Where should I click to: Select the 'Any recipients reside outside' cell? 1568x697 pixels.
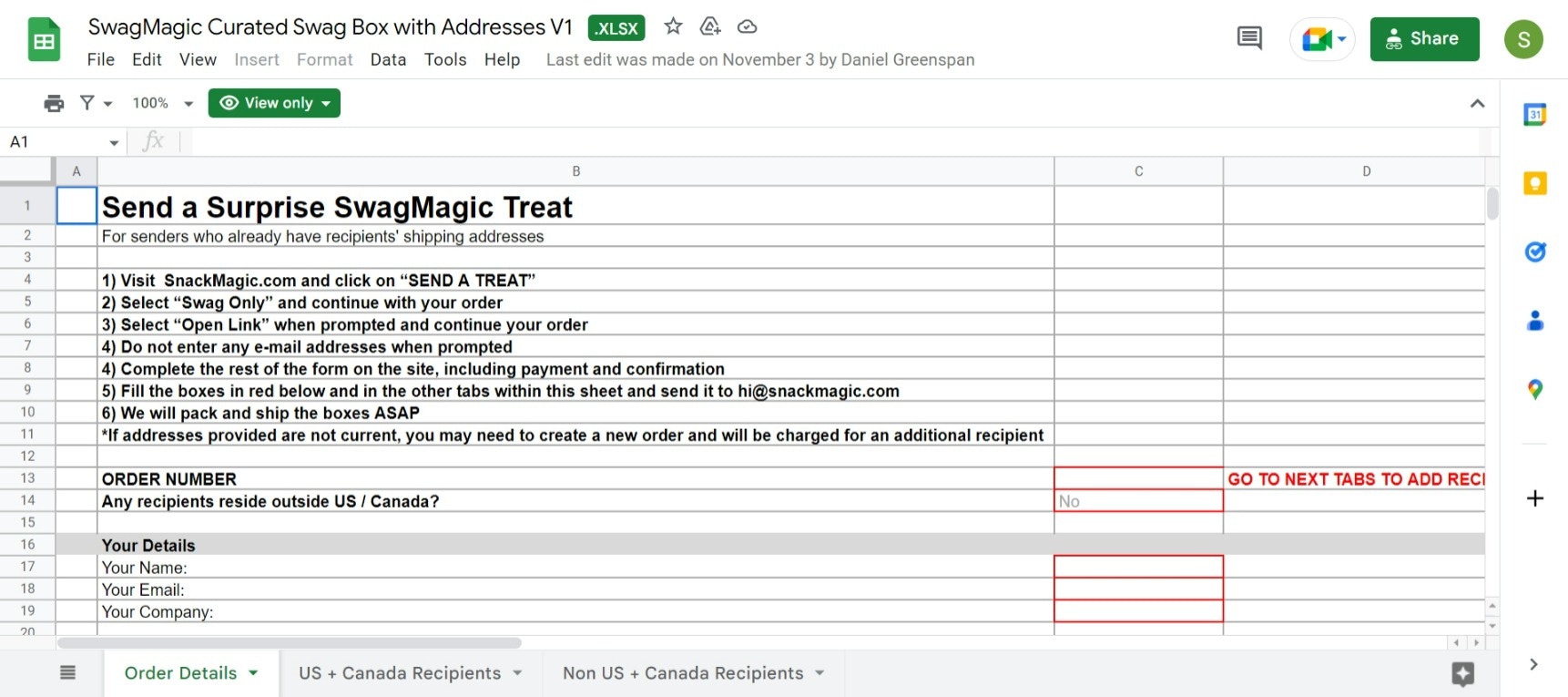click(x=575, y=500)
